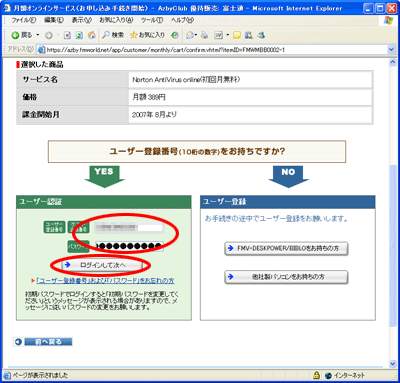Click the vertical scrollbar up arrow
The image size is (400, 383).
[x=393, y=62]
